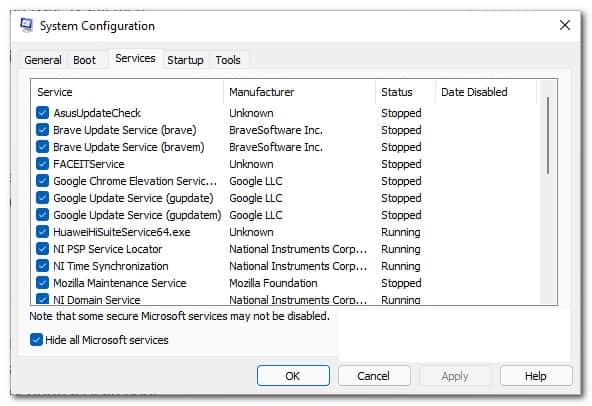
Task: Sort by the Status column header
Action: 405,92
